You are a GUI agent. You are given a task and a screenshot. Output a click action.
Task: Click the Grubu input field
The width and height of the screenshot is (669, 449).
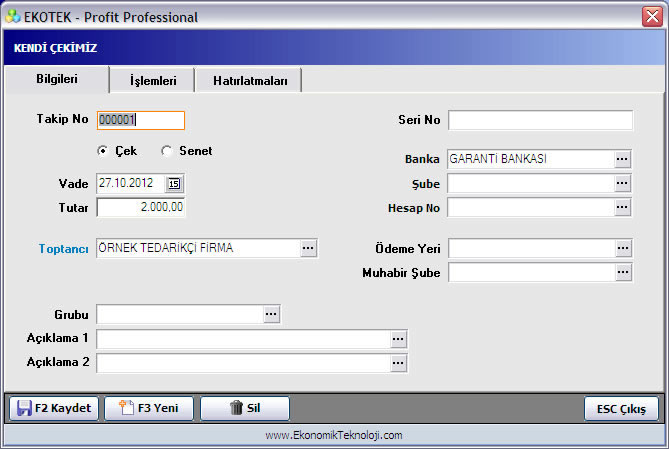pyautogui.click(x=180, y=314)
